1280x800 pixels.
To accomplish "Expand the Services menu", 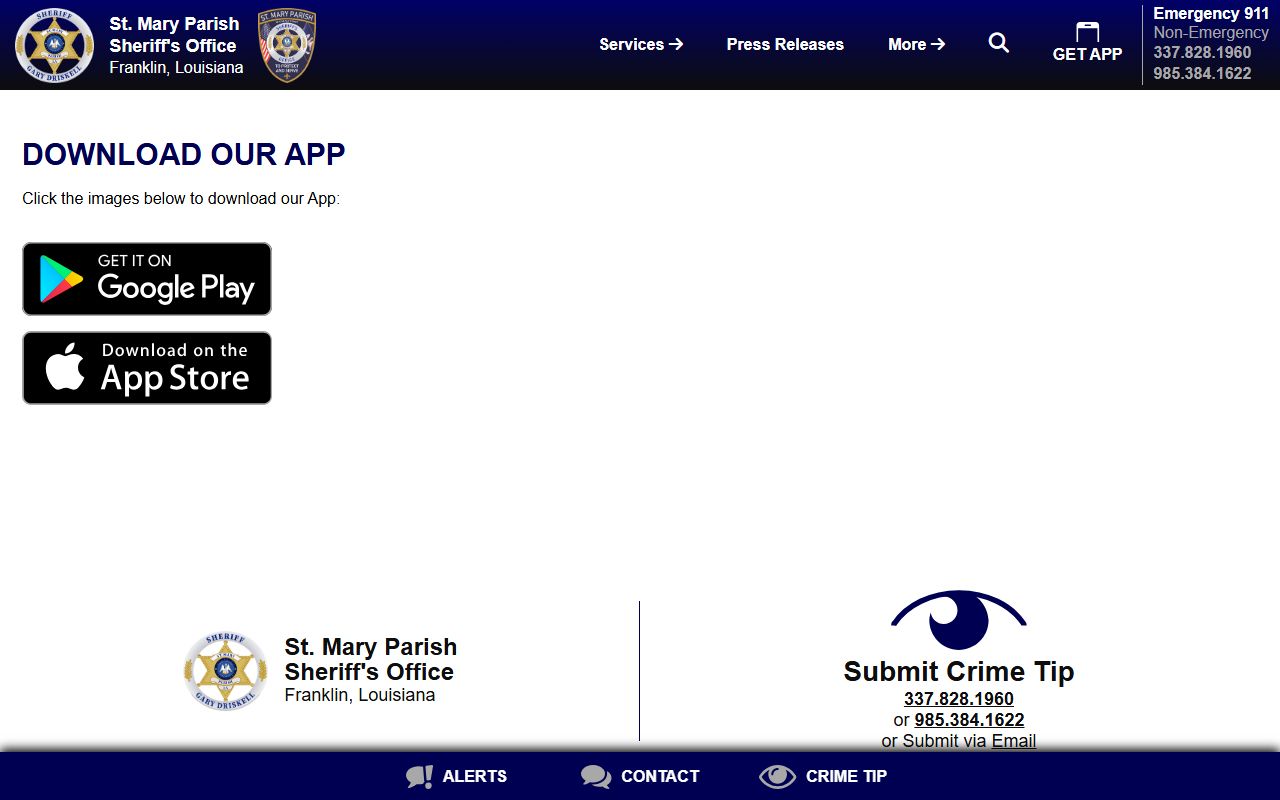I will [x=641, y=44].
